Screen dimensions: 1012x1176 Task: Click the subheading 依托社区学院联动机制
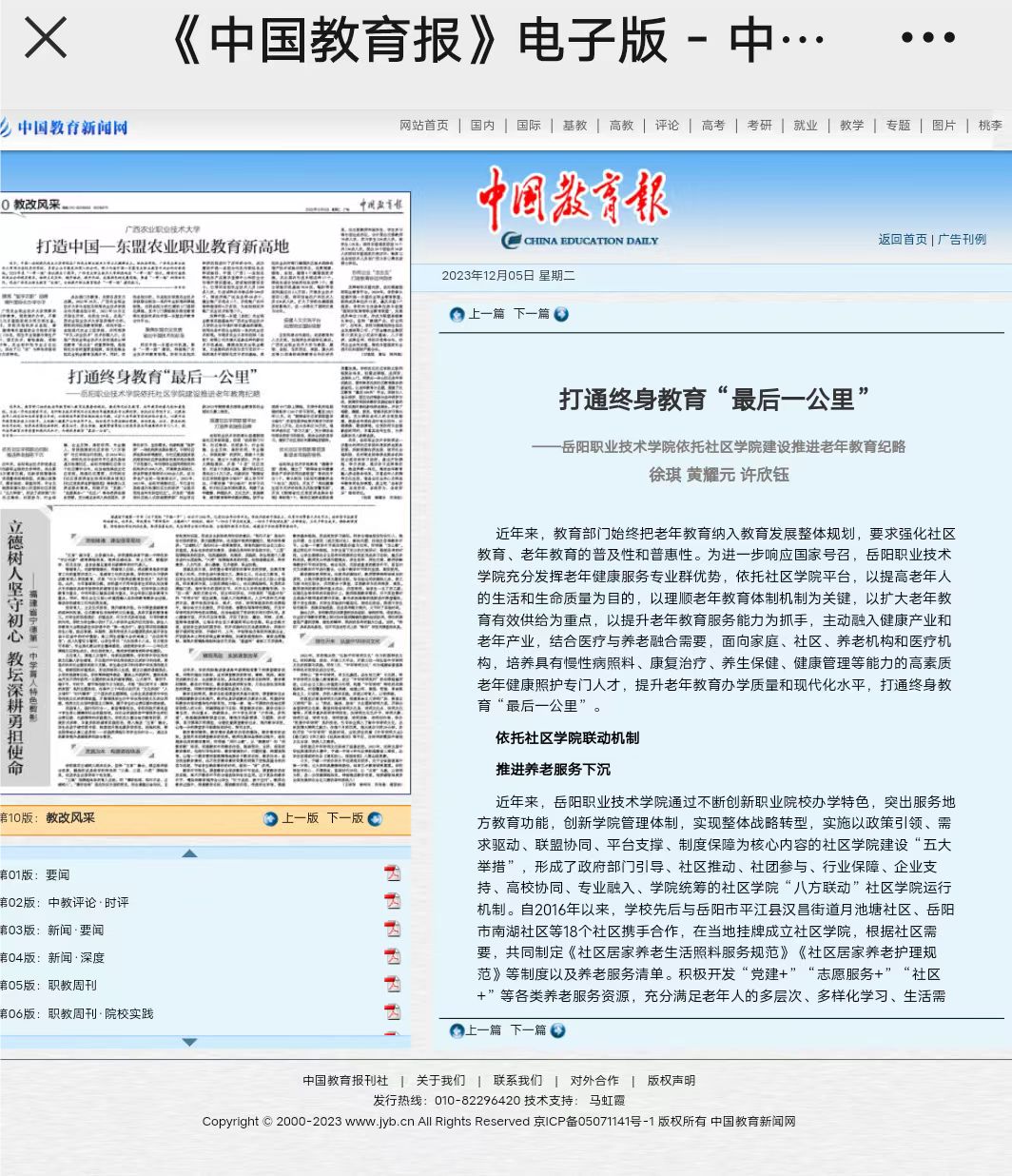tap(567, 738)
